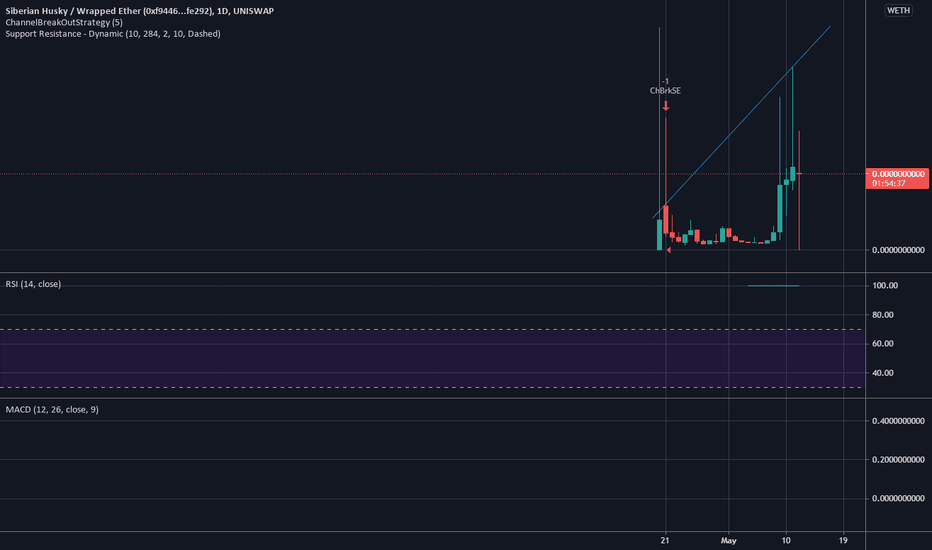932x550 pixels.
Task: Select the blue ascending trend line
Action: tap(741, 122)
